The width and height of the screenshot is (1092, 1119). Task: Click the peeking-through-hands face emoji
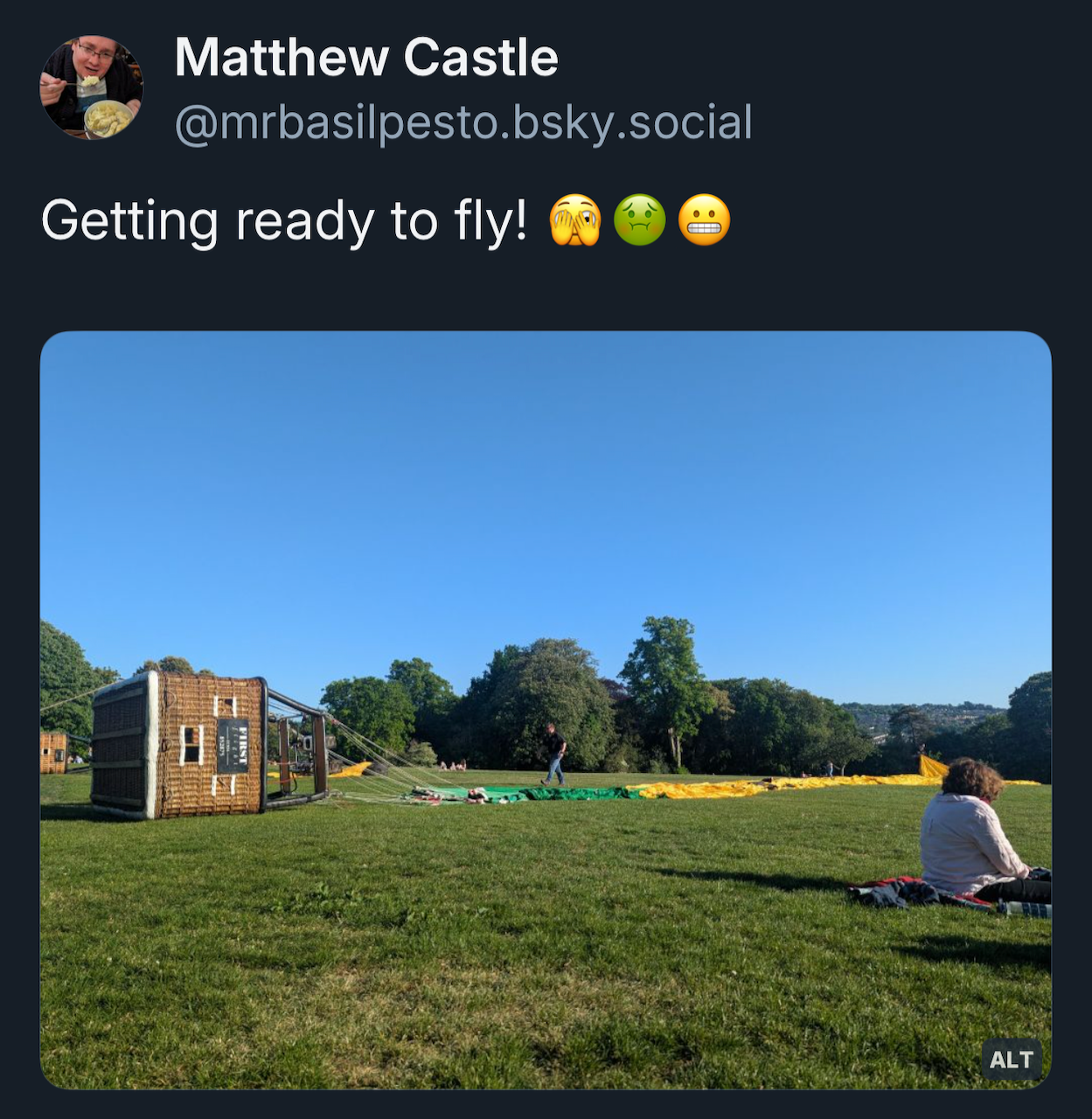575,219
